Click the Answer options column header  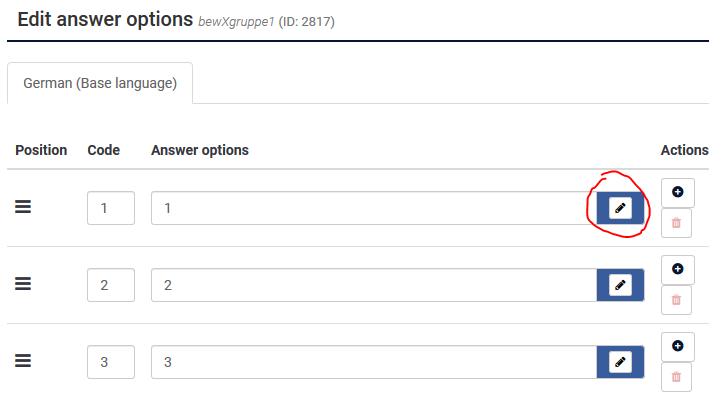tap(200, 150)
